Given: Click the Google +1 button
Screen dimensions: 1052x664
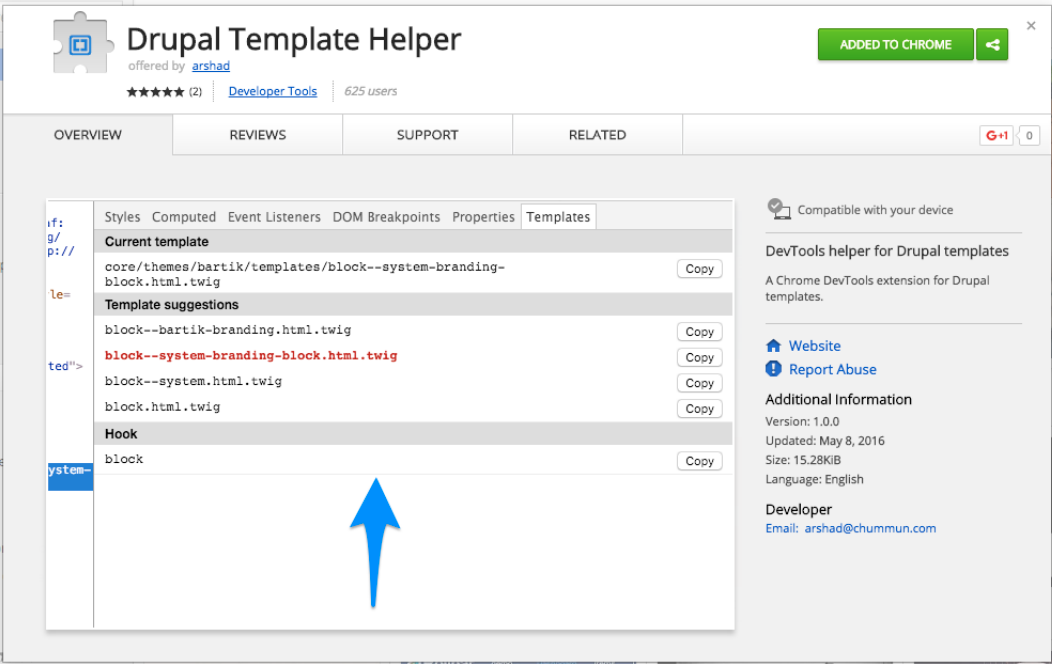Looking at the screenshot, I should click(996, 135).
